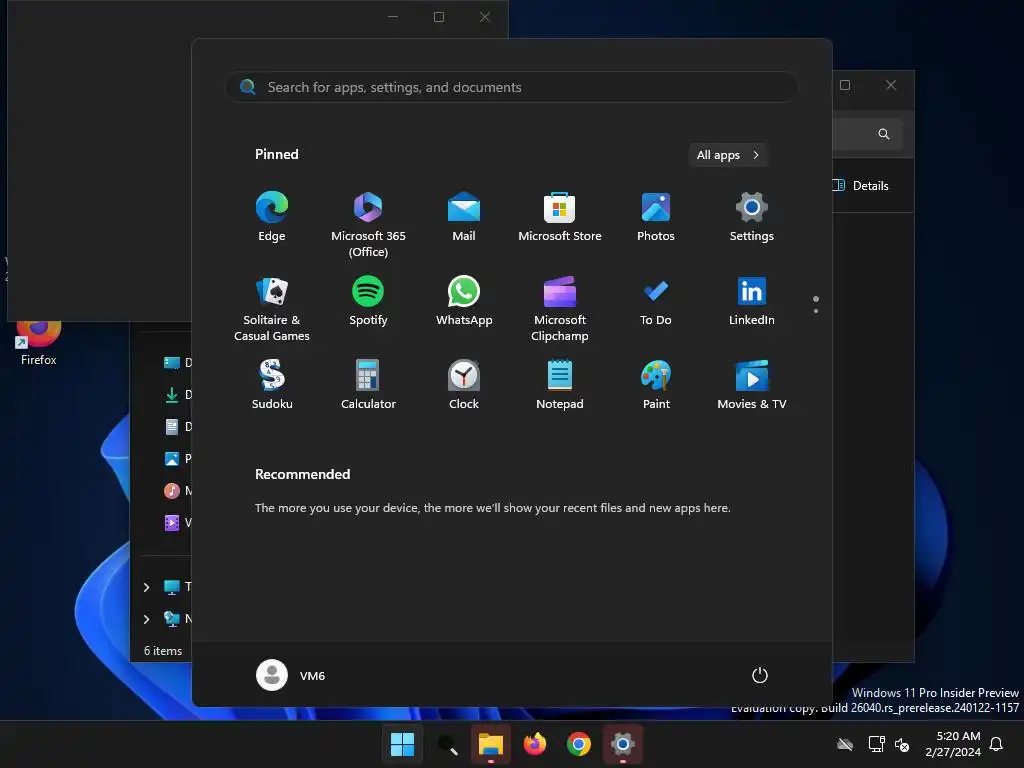Open the network status tray icon
The height and width of the screenshot is (768, 1024).
pyautogui.click(x=876, y=744)
